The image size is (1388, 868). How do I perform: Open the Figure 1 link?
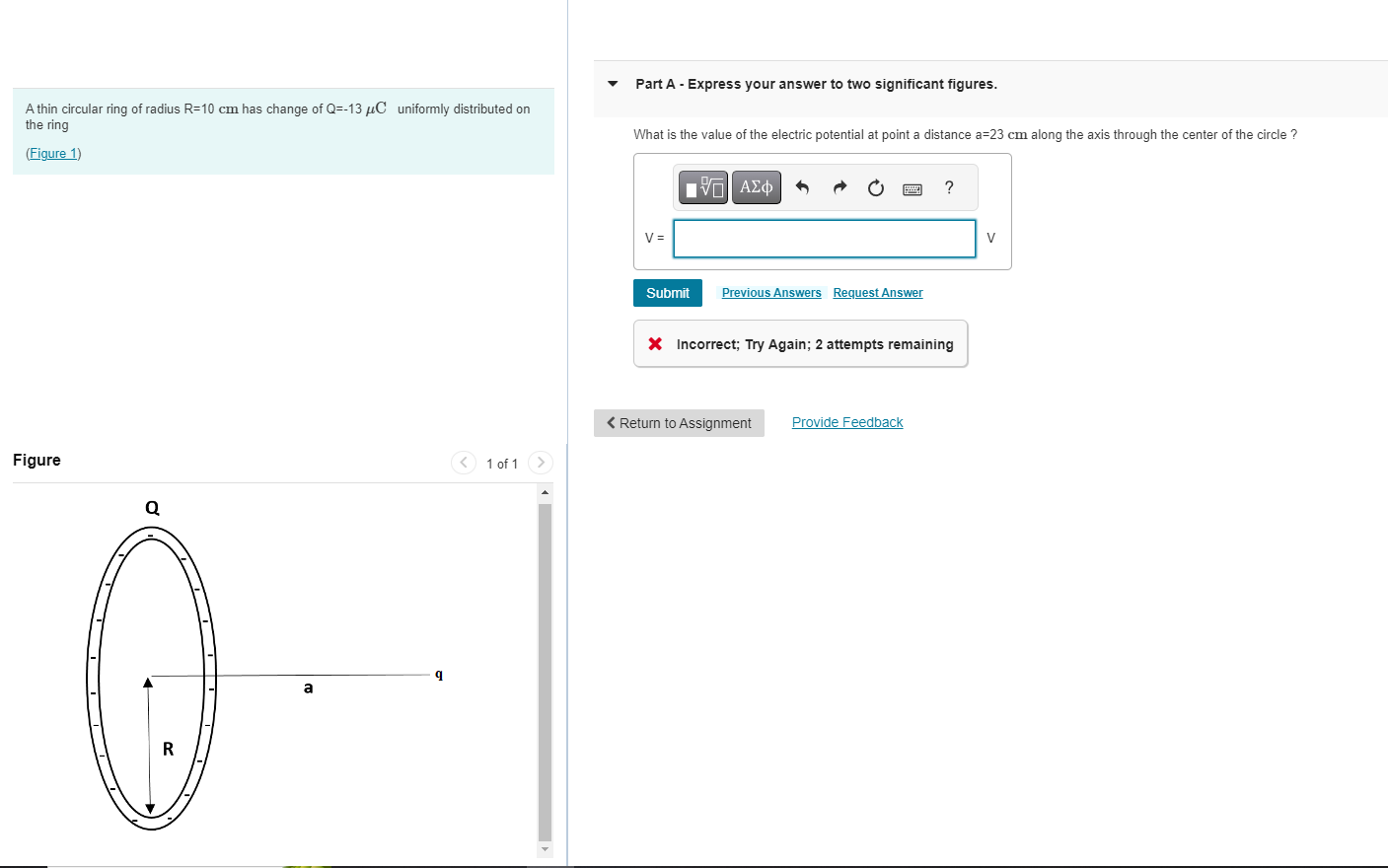52,153
